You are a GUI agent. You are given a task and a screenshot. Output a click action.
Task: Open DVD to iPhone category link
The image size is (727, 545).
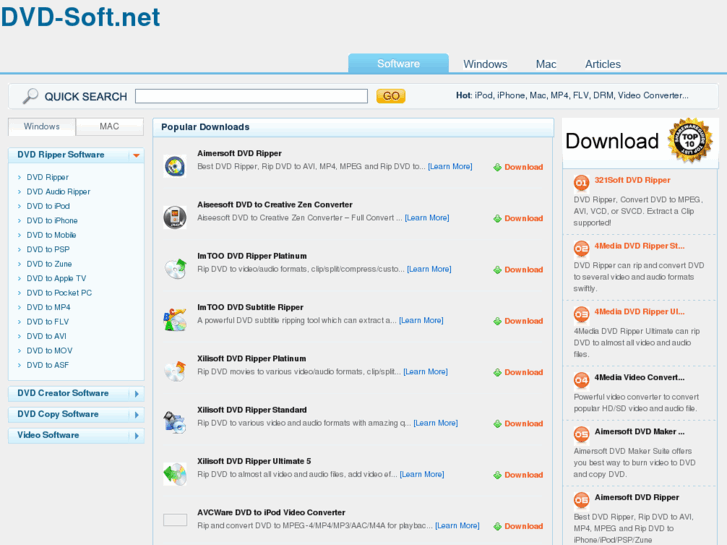tap(52, 220)
